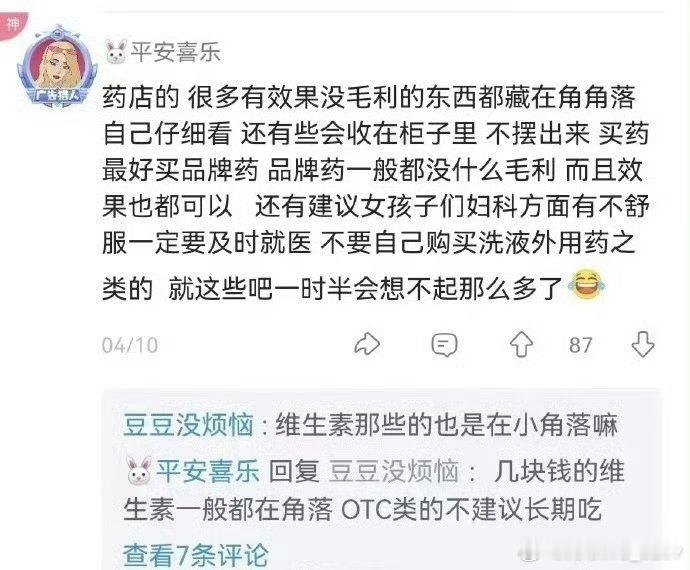Screen dimensions: 690x570
Task: Click the red 神 corner badge
Action: point(12,25)
